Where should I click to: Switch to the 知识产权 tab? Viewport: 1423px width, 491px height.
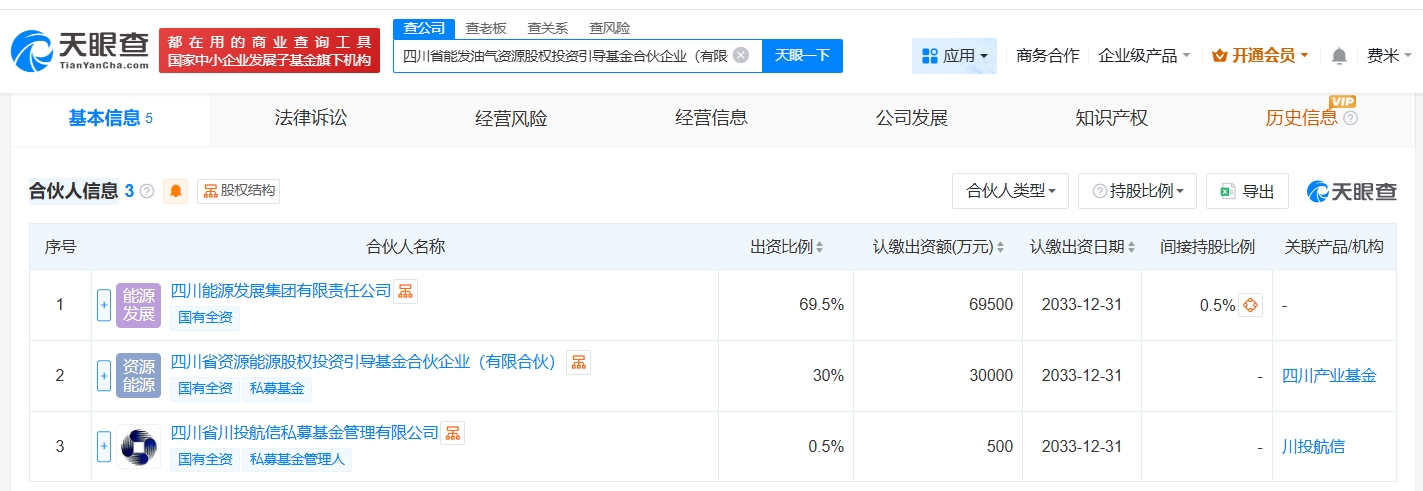1111,118
